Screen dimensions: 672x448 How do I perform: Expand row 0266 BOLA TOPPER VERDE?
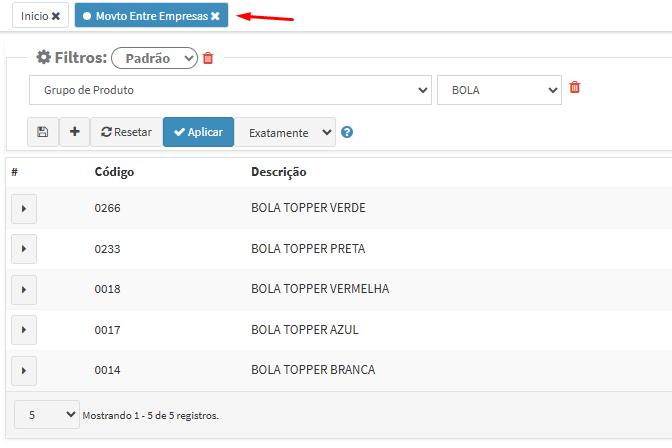[24, 208]
